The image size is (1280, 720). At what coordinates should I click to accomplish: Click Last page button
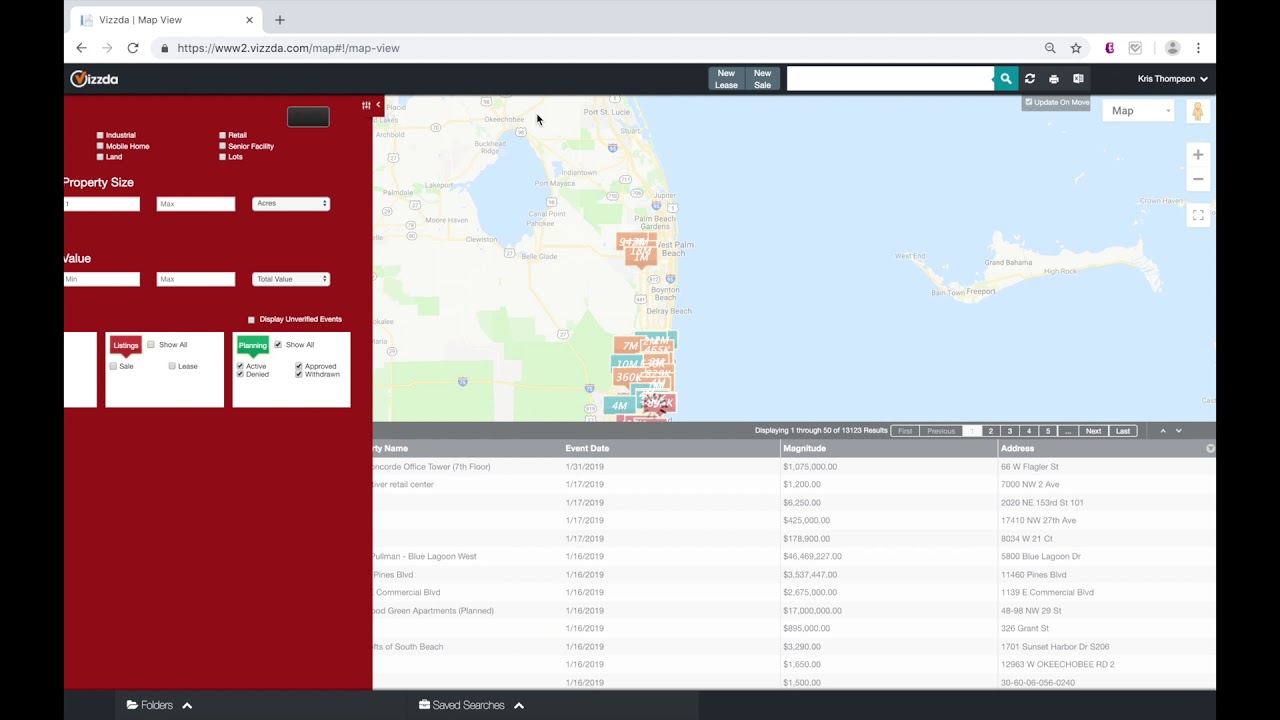pyautogui.click(x=1123, y=431)
